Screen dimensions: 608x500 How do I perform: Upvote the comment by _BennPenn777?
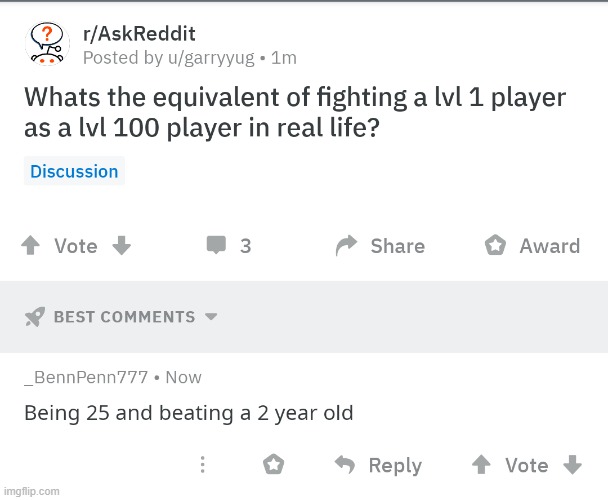(x=481, y=465)
